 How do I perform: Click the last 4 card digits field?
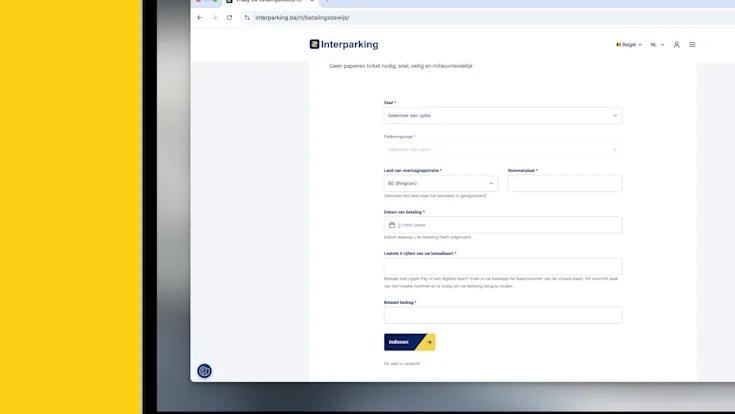502,266
